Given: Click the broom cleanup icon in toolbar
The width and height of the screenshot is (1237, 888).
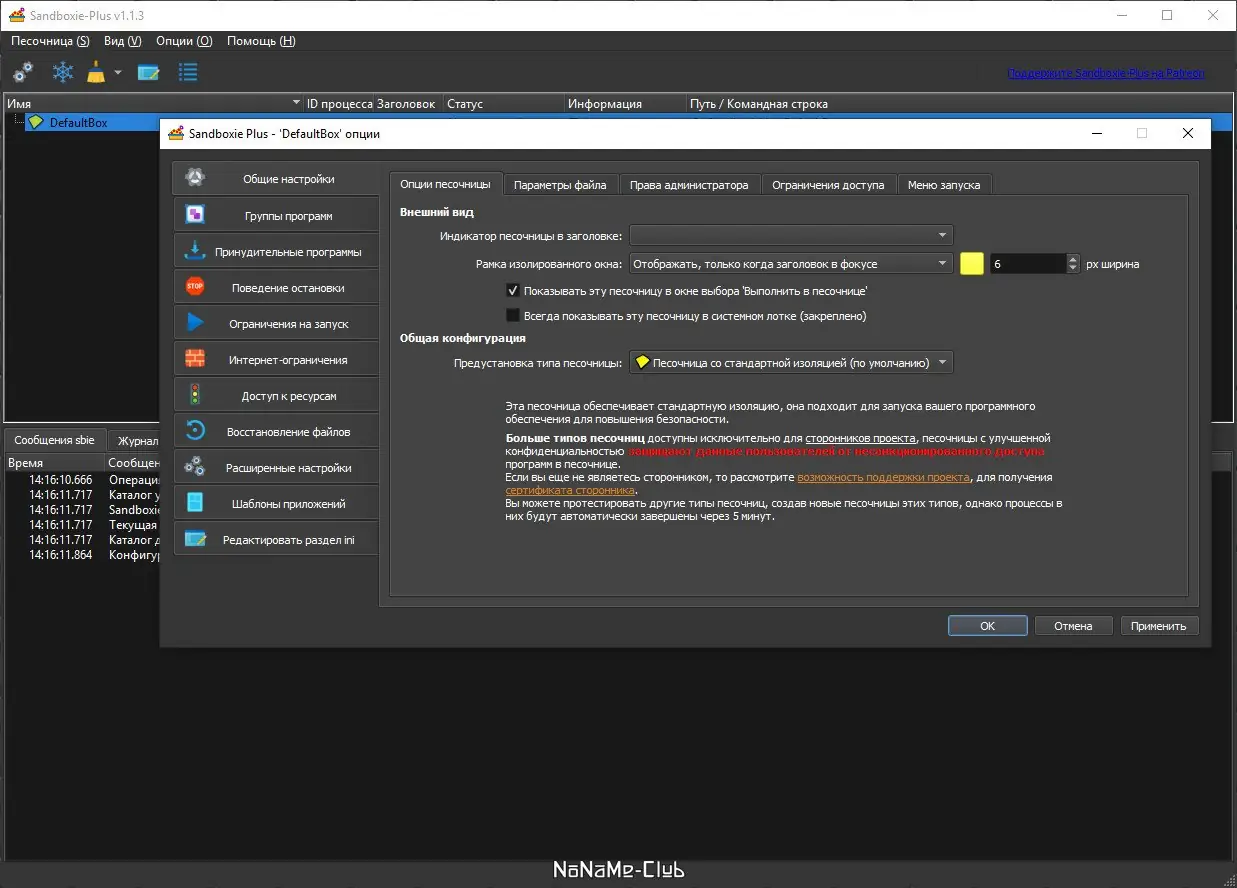Looking at the screenshot, I should click(96, 72).
